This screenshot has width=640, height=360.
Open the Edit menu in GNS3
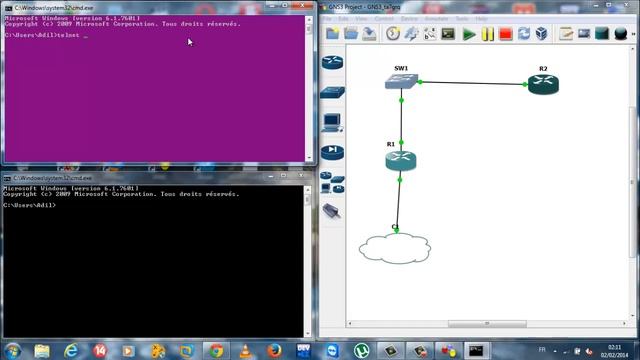point(343,19)
